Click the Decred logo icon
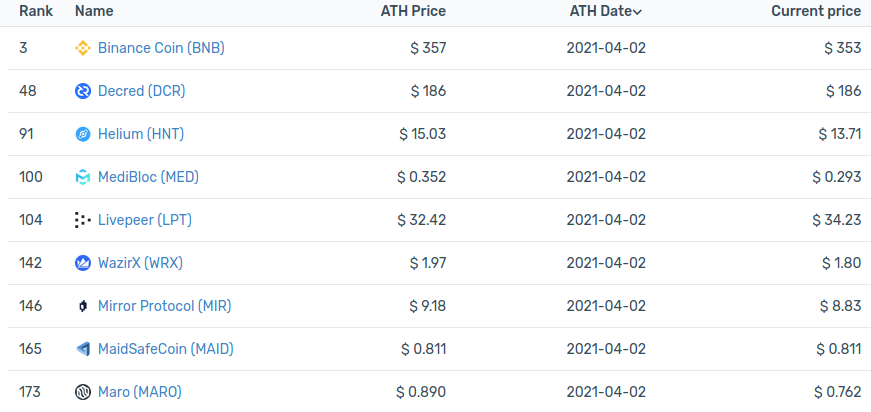Viewport: 871px width, 412px height. pos(82,91)
